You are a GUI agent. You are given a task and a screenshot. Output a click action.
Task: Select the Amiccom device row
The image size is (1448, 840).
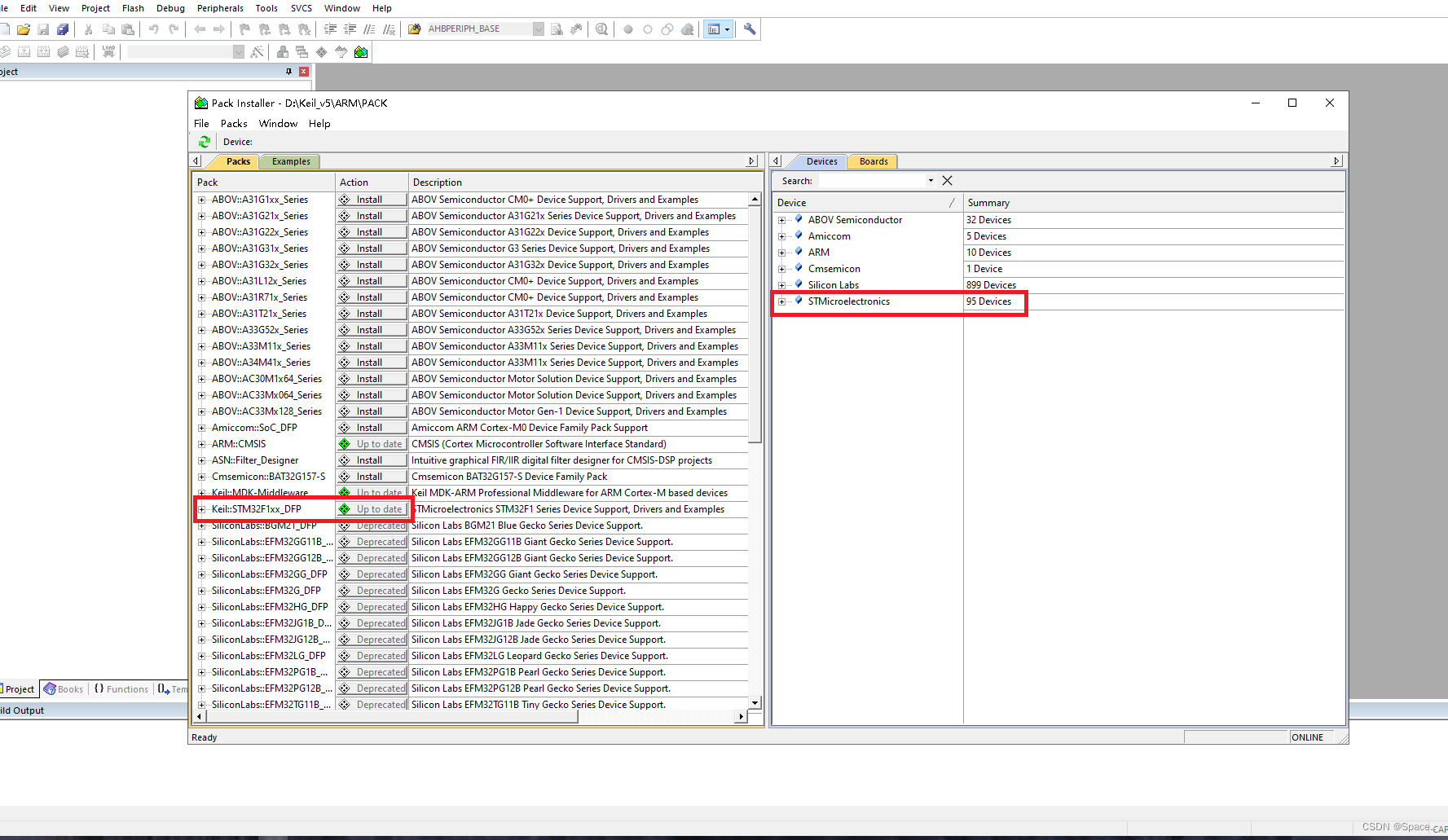[x=1058, y=236]
